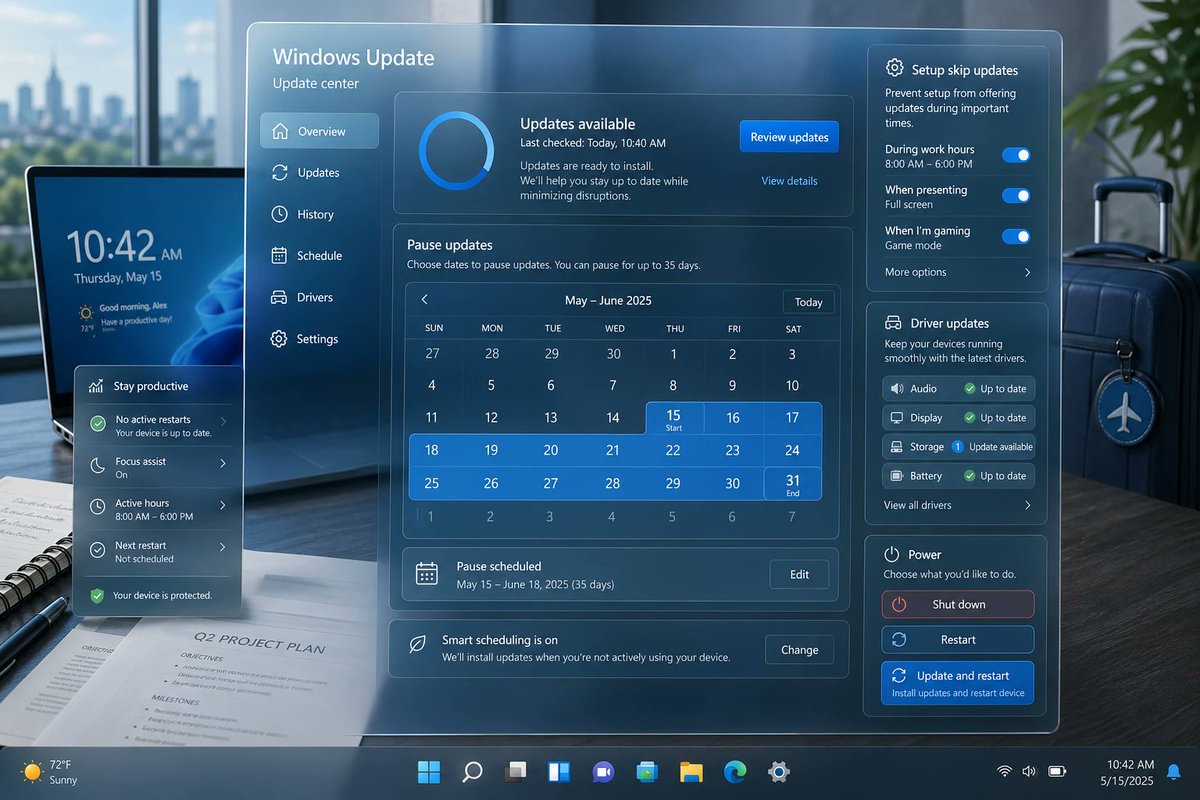Click the Power section icon
Viewport: 1200px width, 800px height.
(x=892, y=554)
